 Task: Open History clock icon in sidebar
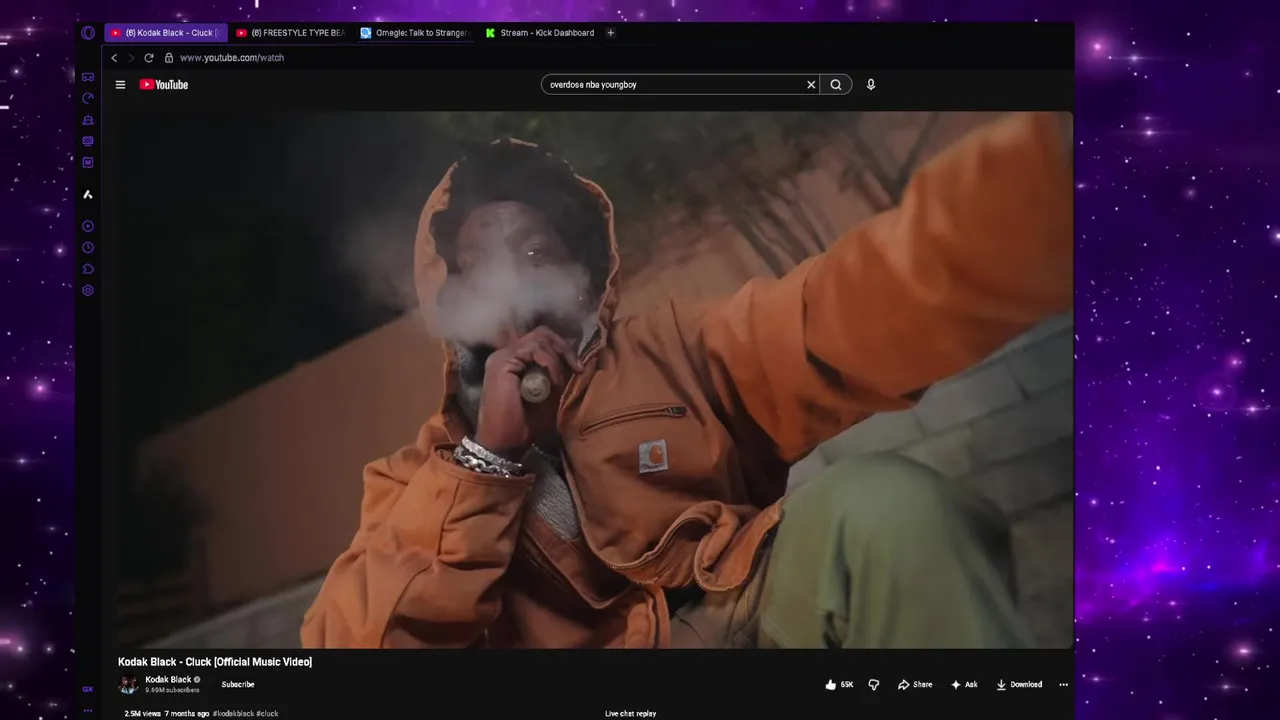point(88,247)
